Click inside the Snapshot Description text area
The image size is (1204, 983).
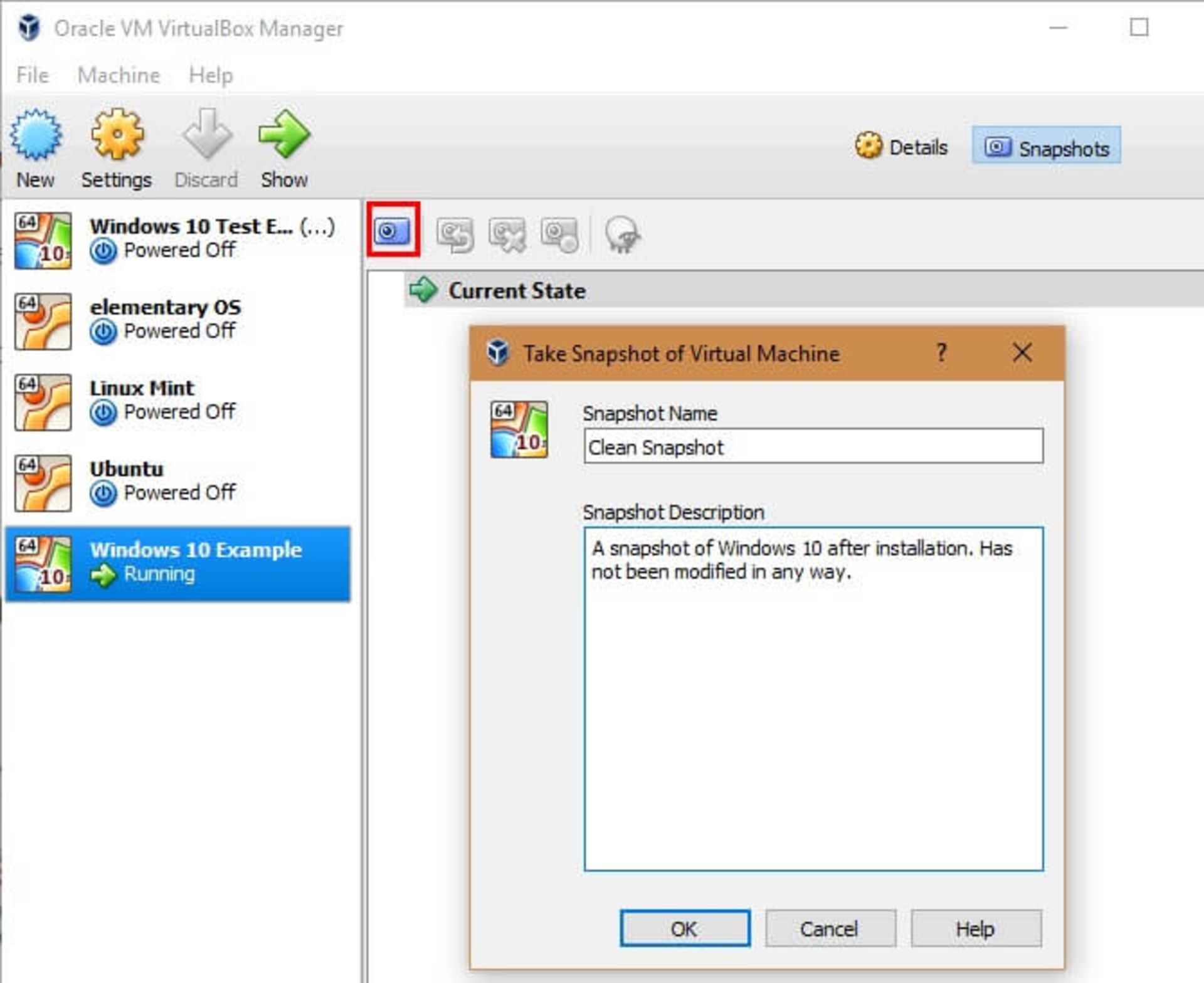pos(813,699)
